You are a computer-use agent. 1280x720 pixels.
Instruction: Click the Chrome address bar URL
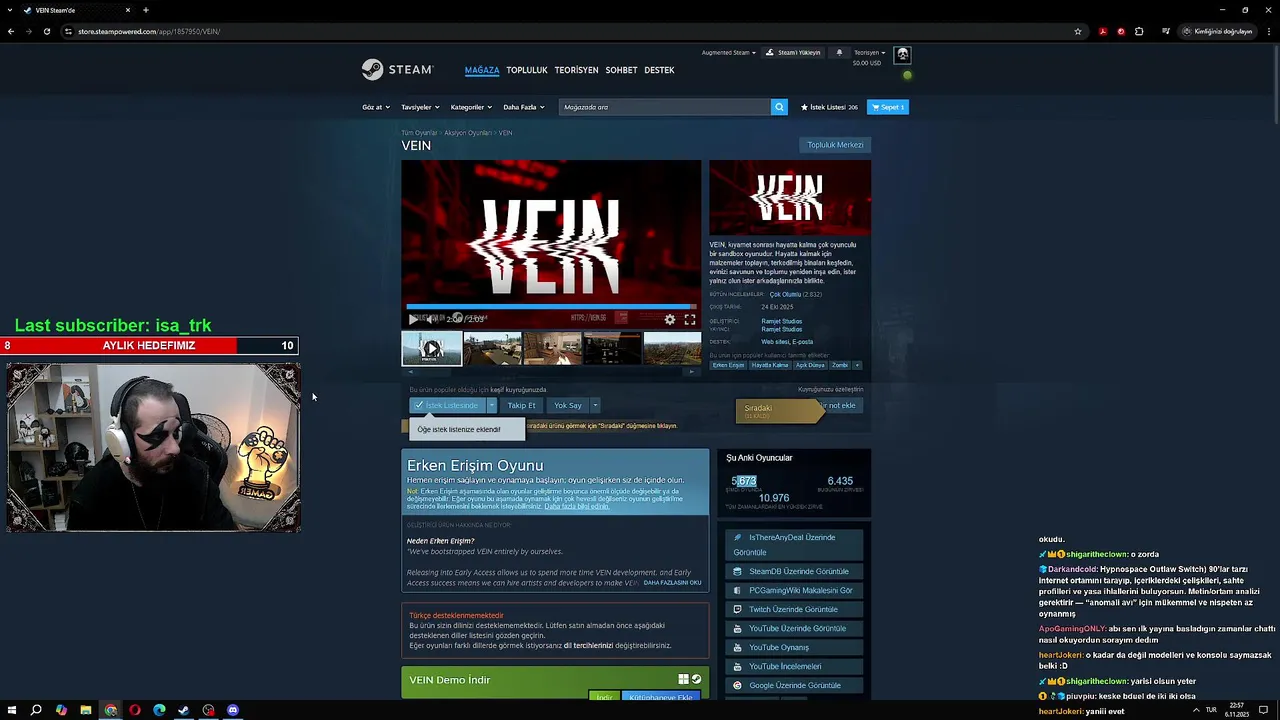[x=149, y=31]
